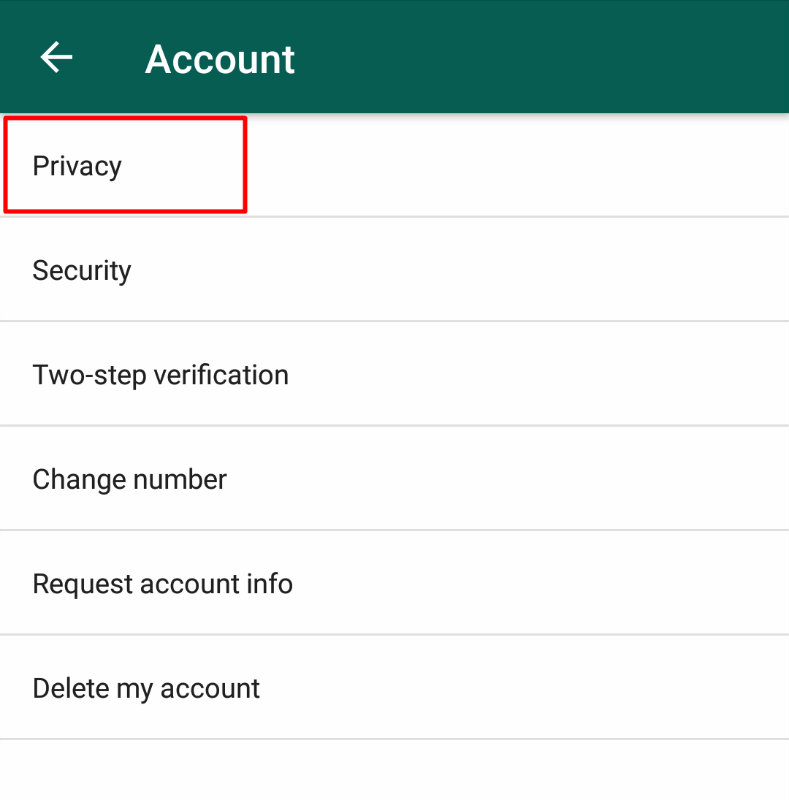Click the Account title in the header
The image size is (789, 800).
pos(220,59)
